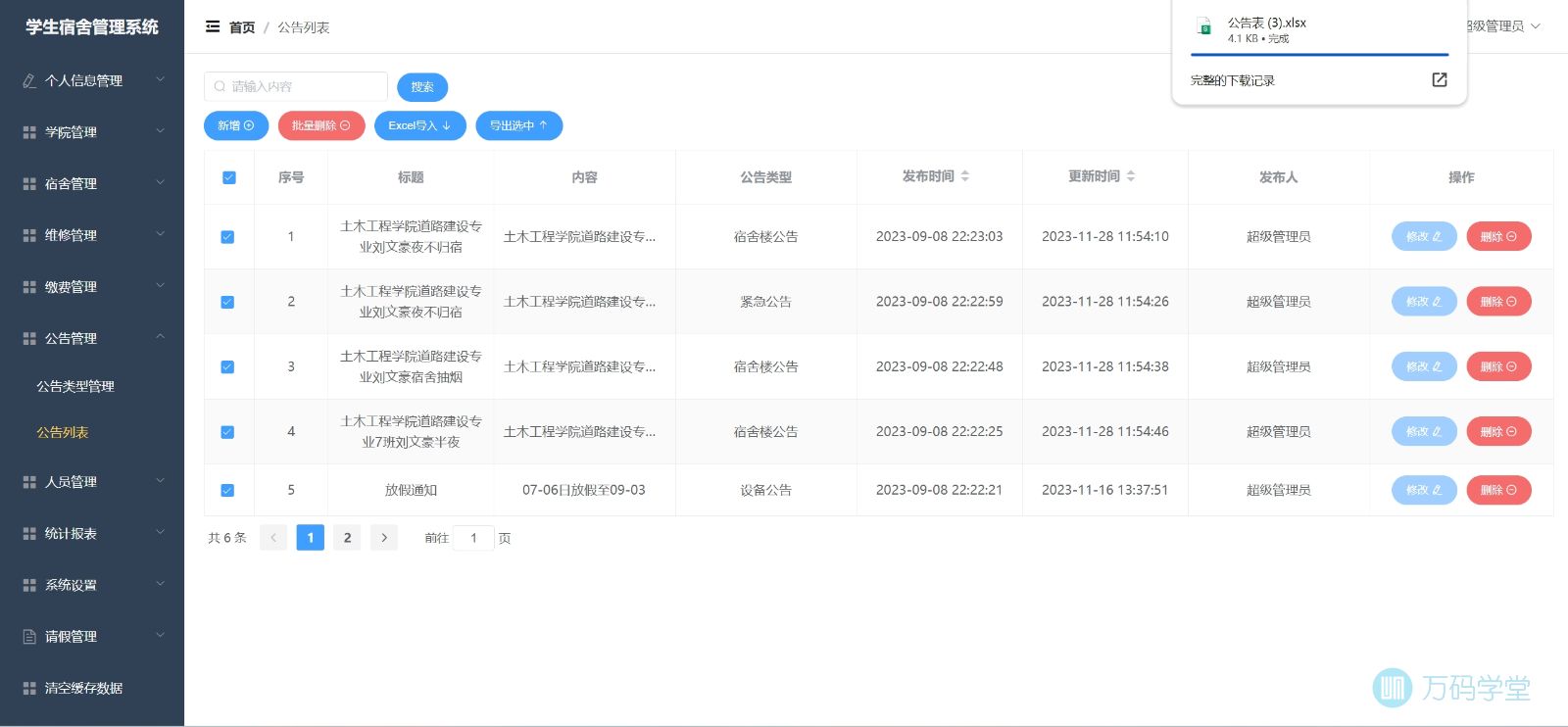Expand 缴费管理 submenu chevron
The image size is (1568, 727).
pyautogui.click(x=161, y=286)
